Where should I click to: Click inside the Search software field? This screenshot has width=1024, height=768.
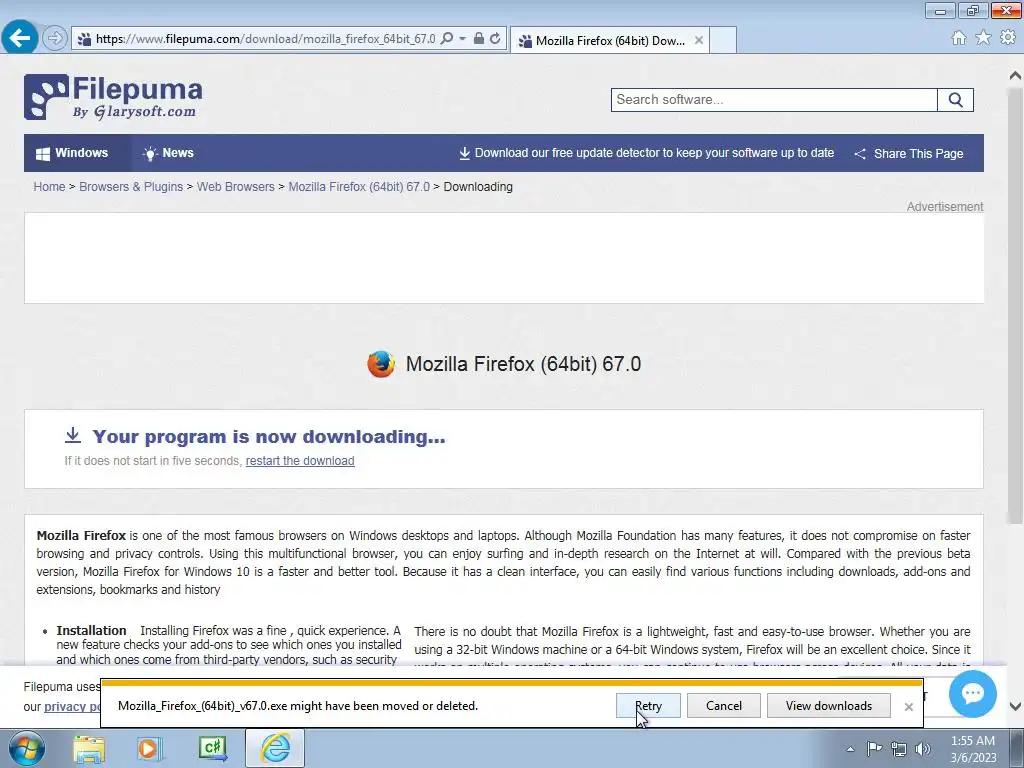pos(774,100)
